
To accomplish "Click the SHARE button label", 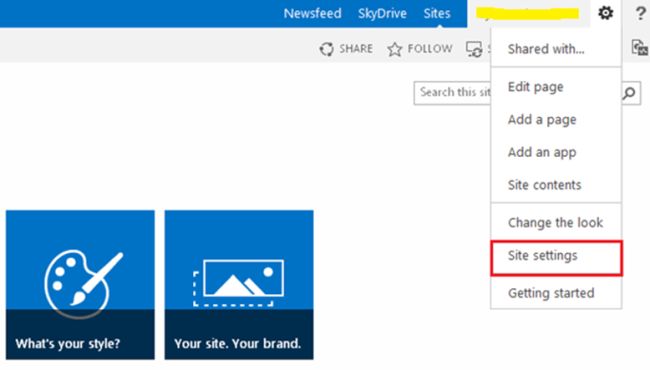I will pos(356,48).
